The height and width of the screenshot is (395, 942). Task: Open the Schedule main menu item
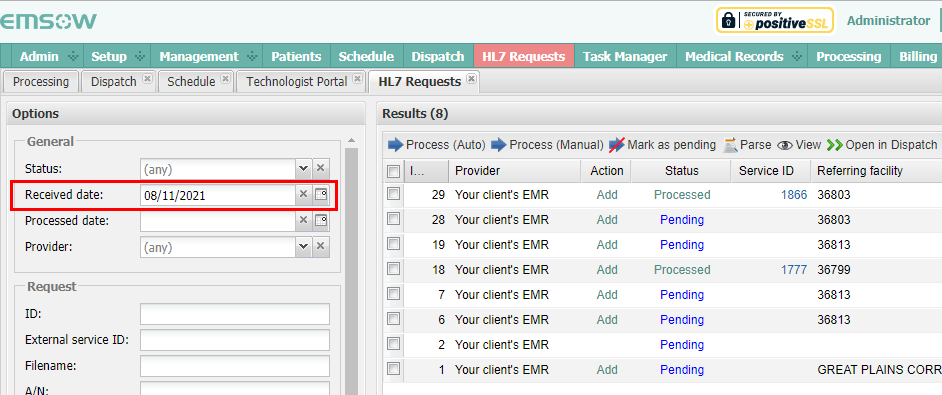pyautogui.click(x=366, y=57)
